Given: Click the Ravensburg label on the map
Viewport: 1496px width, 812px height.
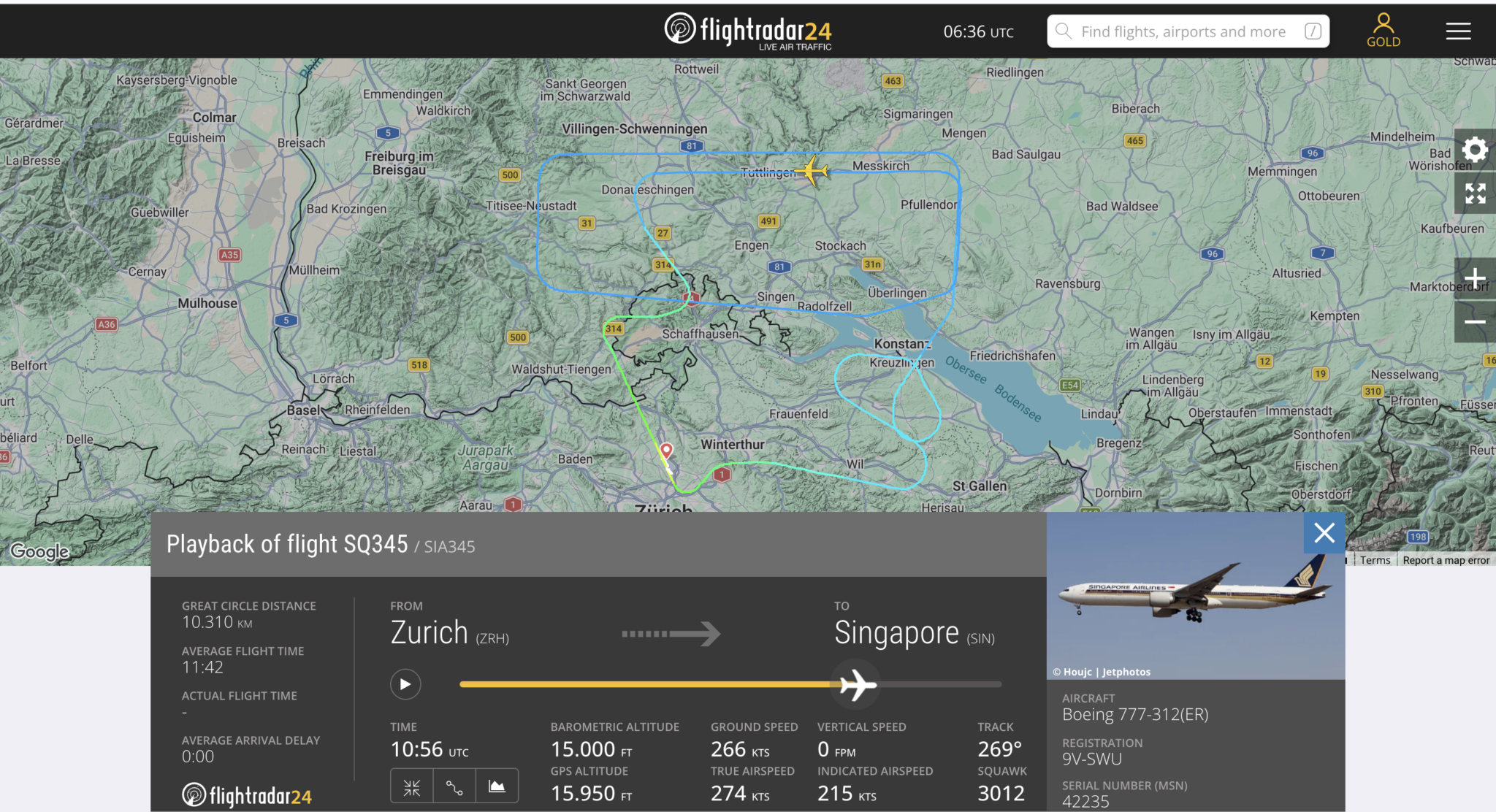Looking at the screenshot, I should 1067,283.
